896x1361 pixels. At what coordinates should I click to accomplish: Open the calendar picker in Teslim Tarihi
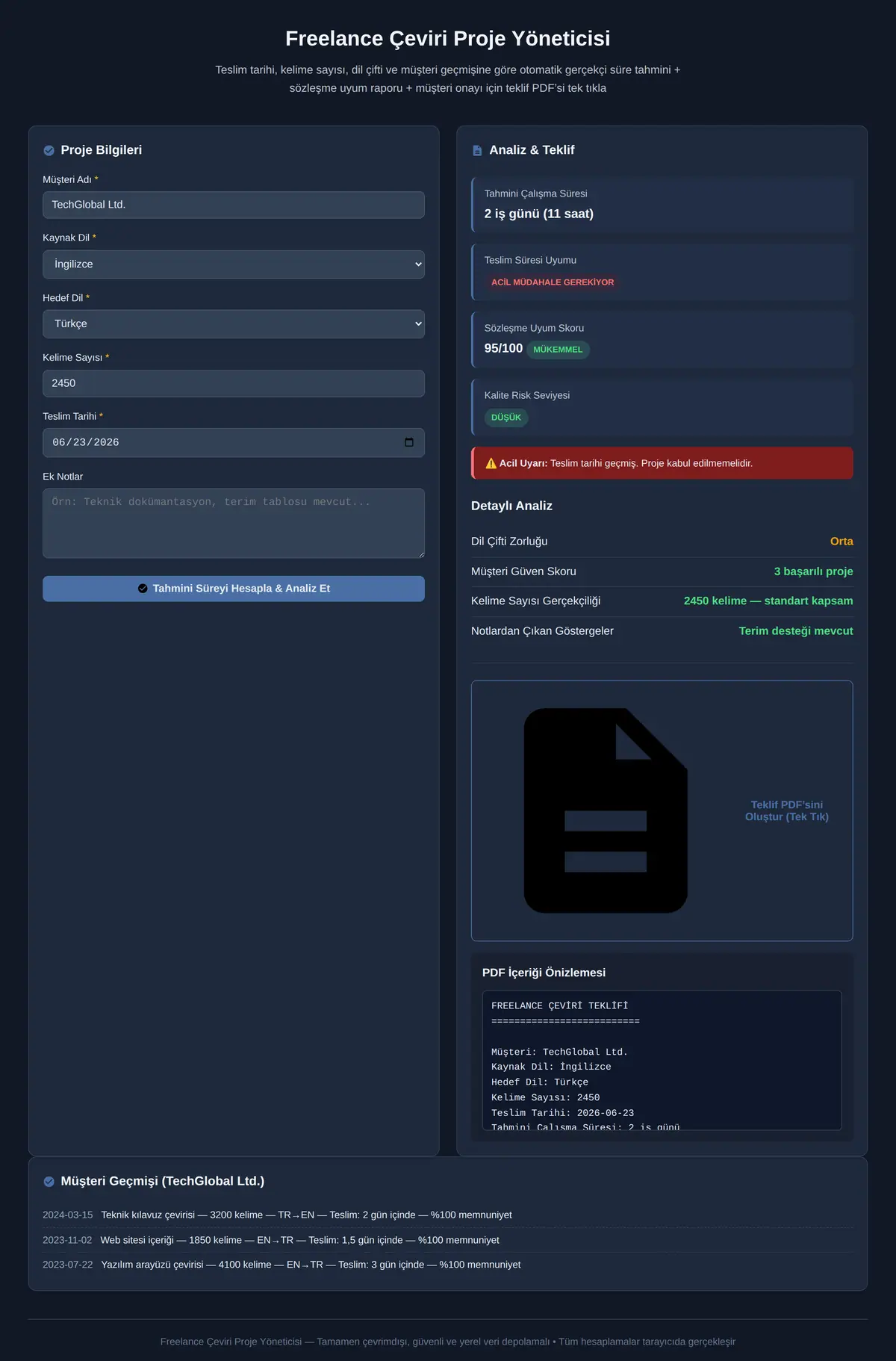pyautogui.click(x=408, y=442)
